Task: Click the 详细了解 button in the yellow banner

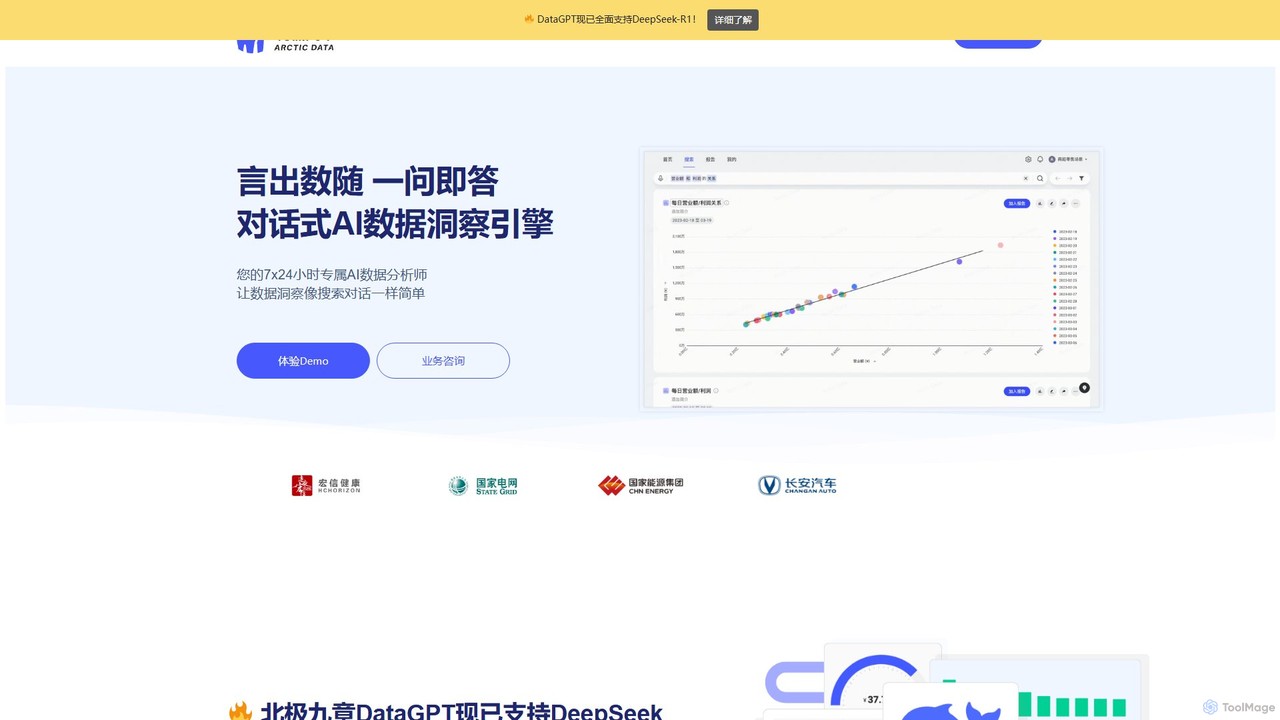Action: coord(733,20)
